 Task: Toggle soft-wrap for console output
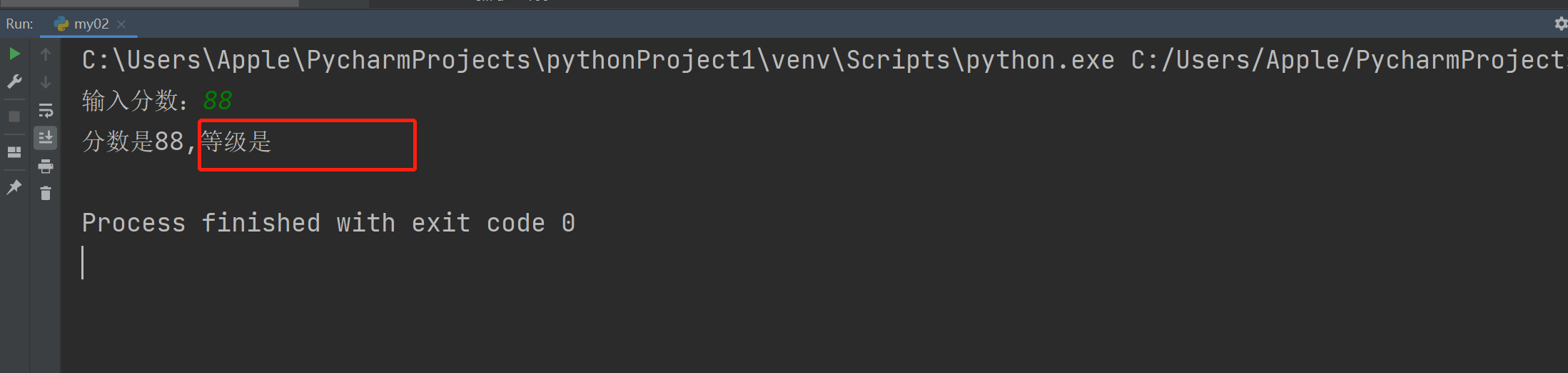click(x=46, y=111)
